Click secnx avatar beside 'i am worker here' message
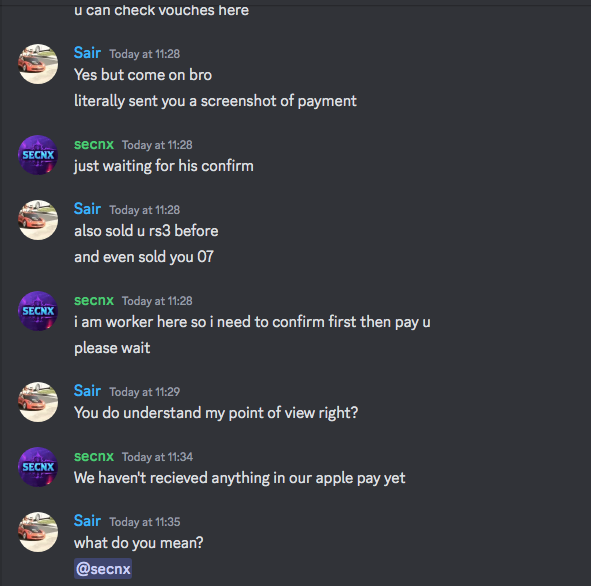Image resolution: width=591 pixels, height=586 pixels. point(38,311)
